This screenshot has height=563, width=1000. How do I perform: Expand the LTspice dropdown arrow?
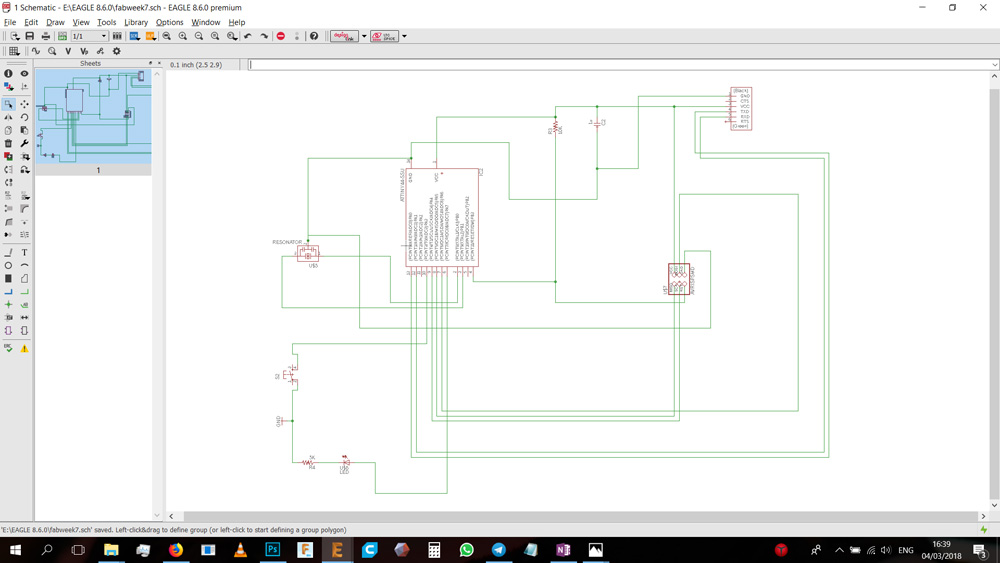[404, 36]
